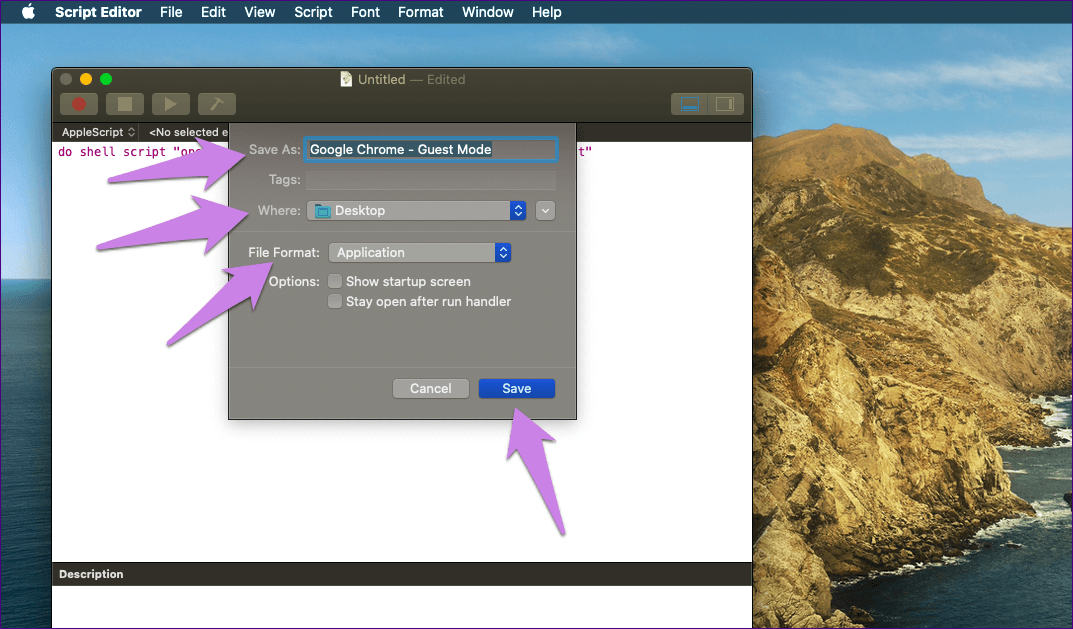
Task: Click the Save As name field
Action: pos(431,149)
